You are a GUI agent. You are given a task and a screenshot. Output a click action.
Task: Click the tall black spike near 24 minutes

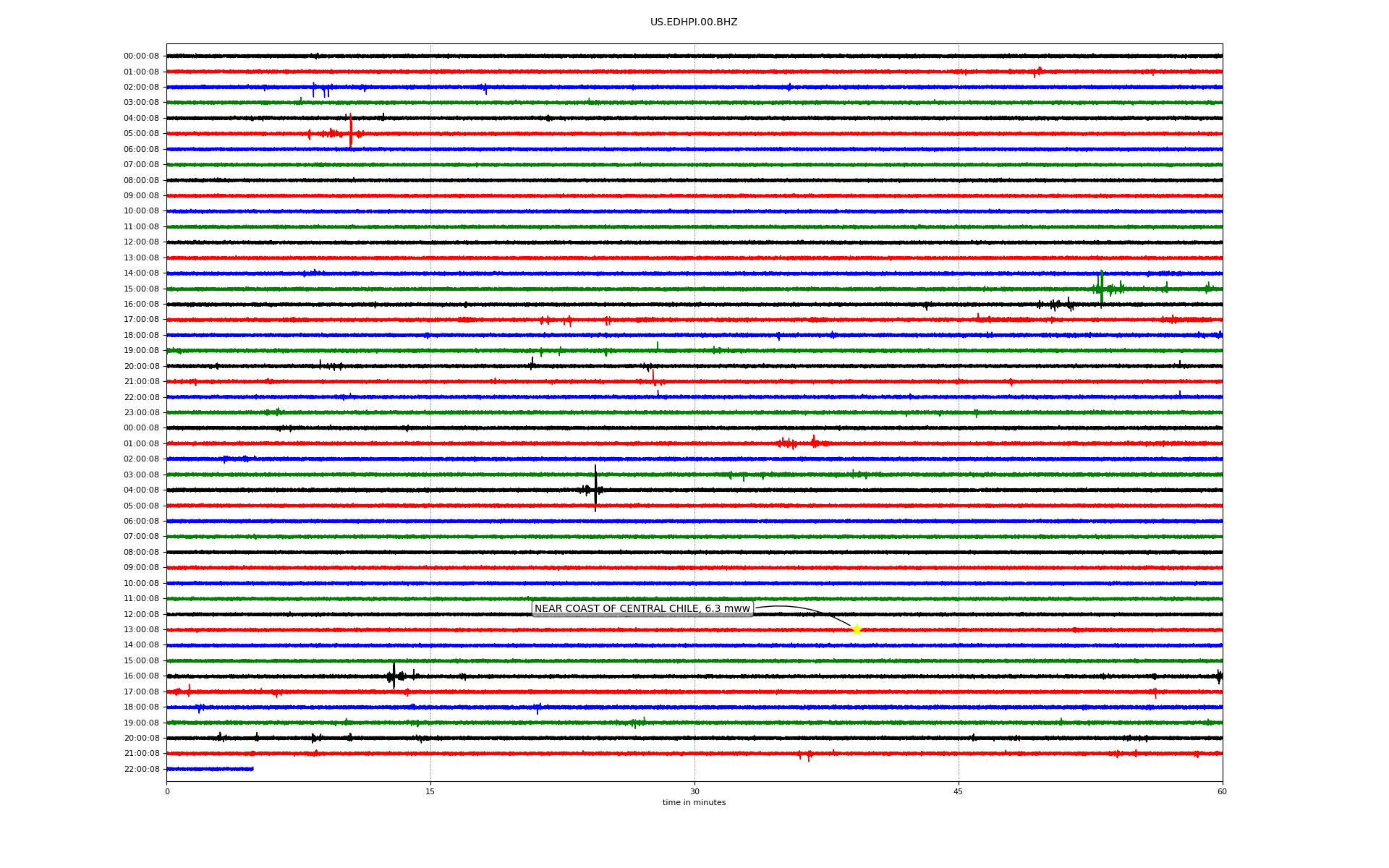[595, 488]
